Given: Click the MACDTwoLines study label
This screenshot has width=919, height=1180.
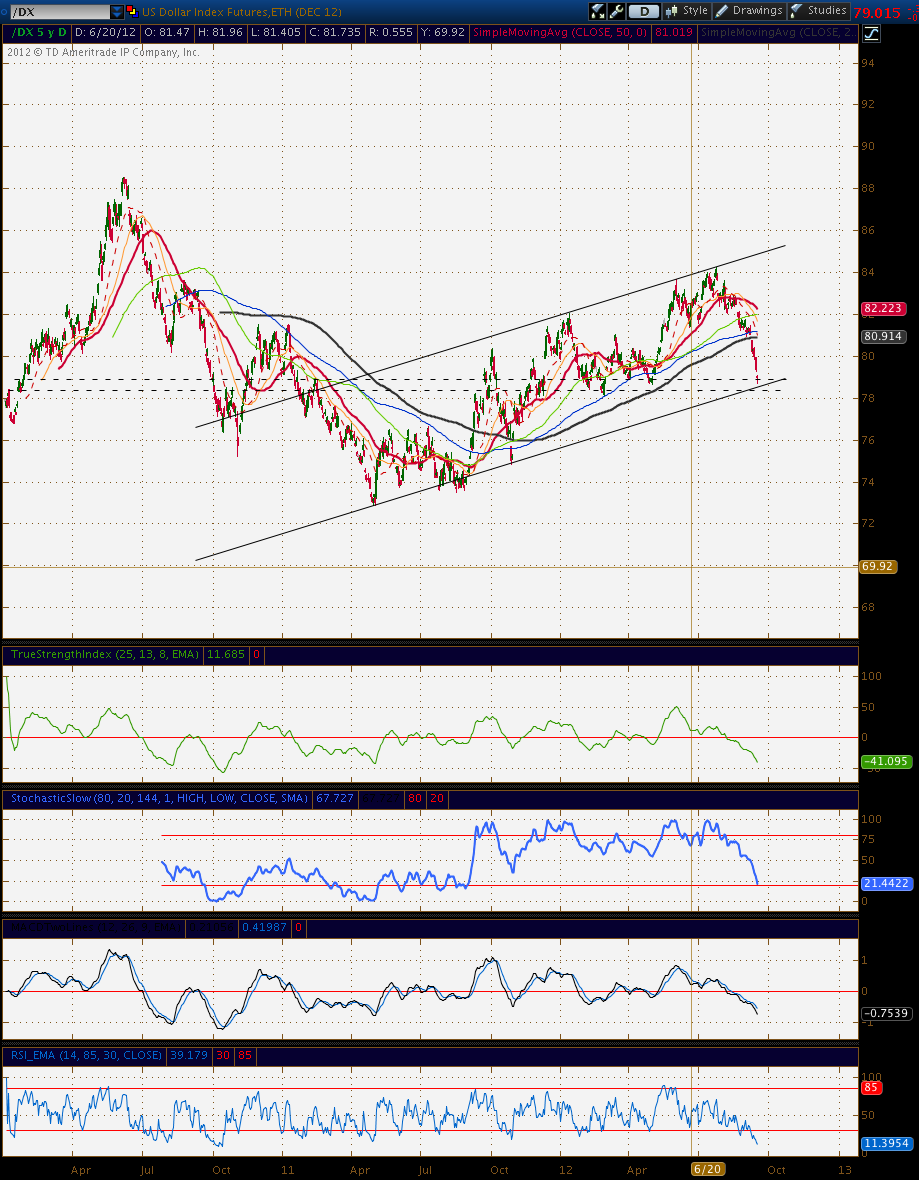Looking at the screenshot, I should click(x=94, y=928).
